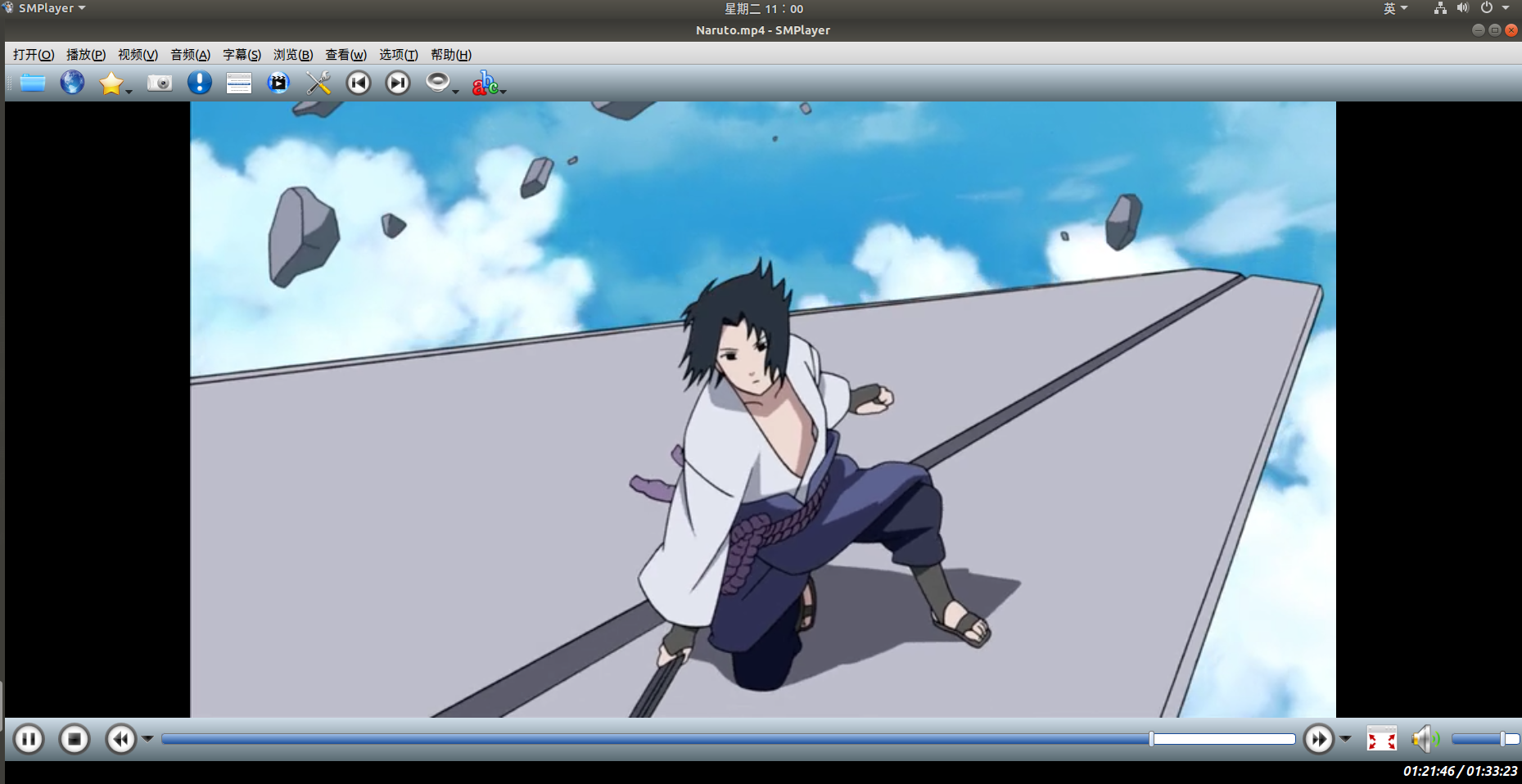Jump to next chapter

[x=397, y=83]
